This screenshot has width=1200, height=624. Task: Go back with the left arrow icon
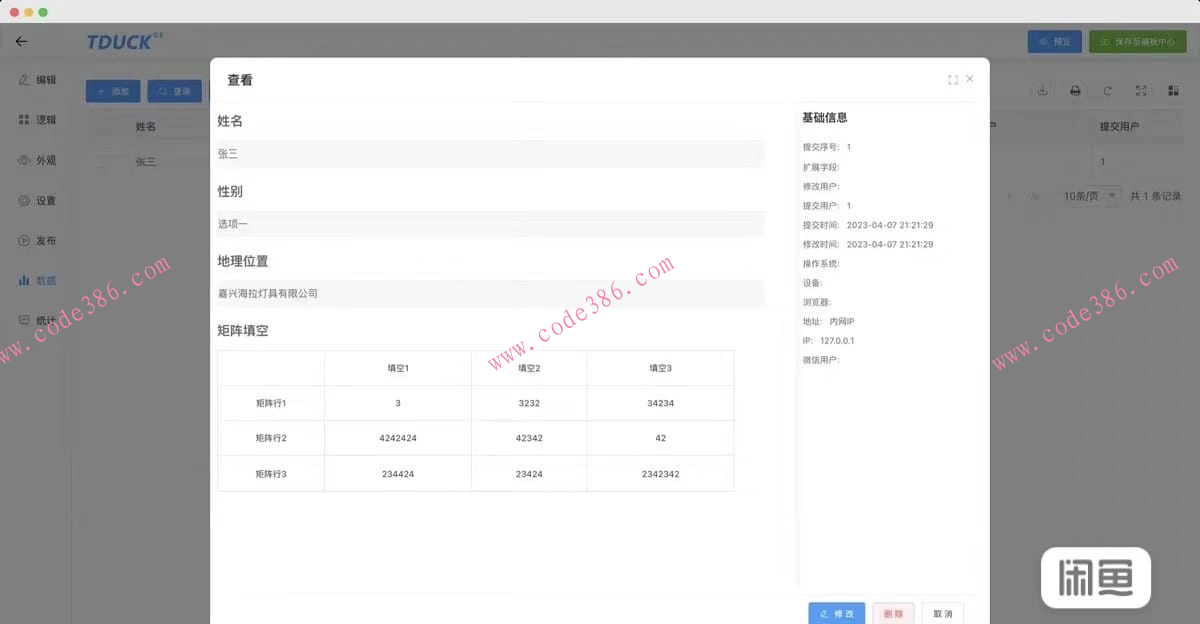21,42
